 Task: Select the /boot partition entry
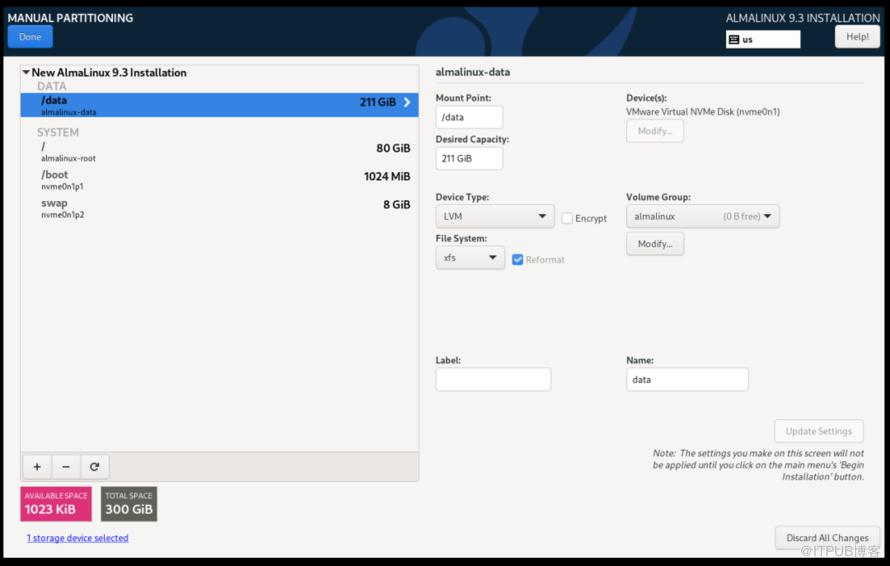click(x=218, y=179)
